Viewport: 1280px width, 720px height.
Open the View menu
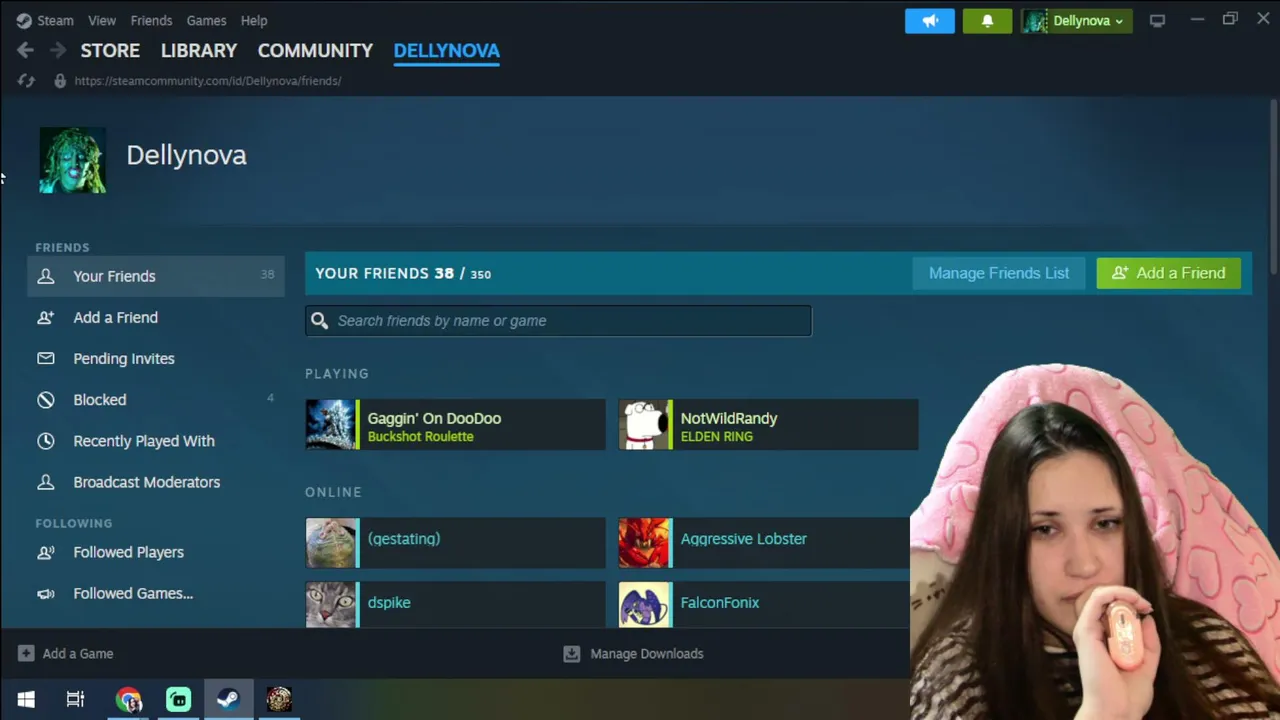[102, 20]
